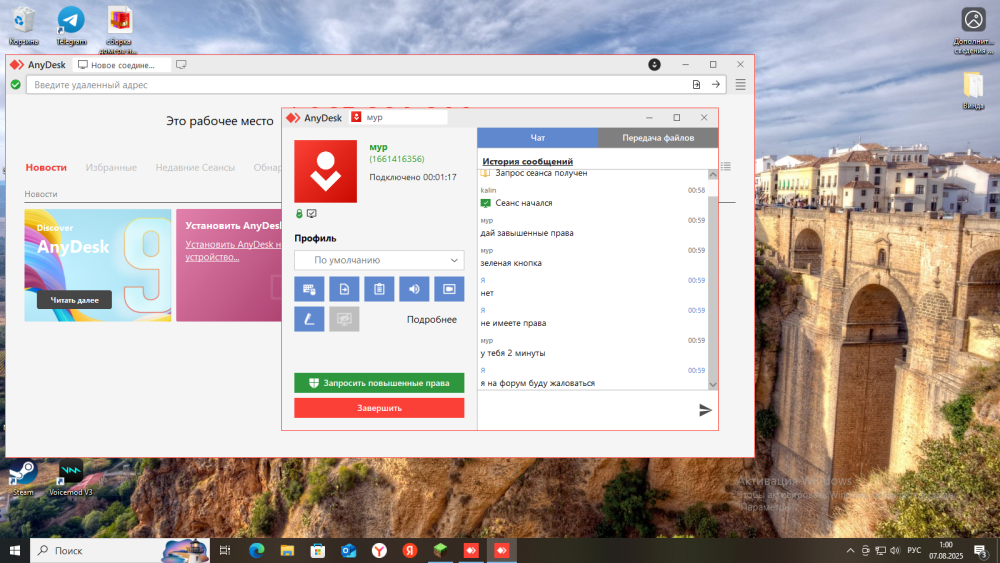Click monitor status icon under avatar
Screen dimensions: 1000x563
[x=312, y=214]
